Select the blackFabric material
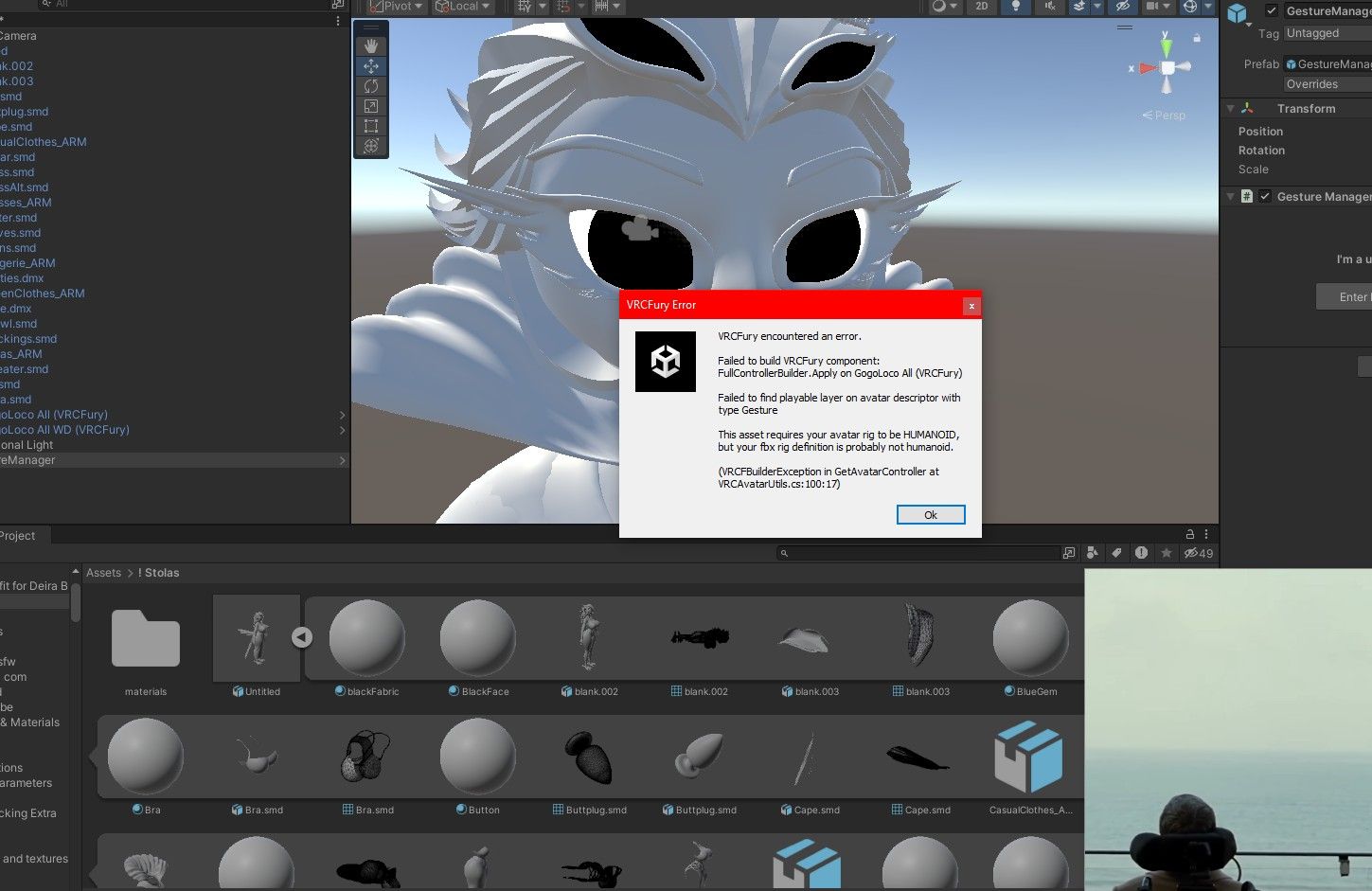The image size is (1372, 891). tap(367, 649)
